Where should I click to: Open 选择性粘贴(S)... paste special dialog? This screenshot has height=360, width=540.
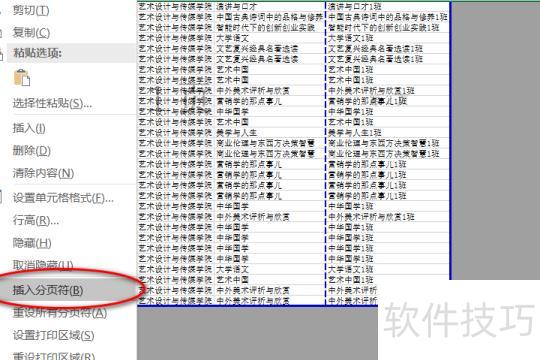[x=52, y=103]
